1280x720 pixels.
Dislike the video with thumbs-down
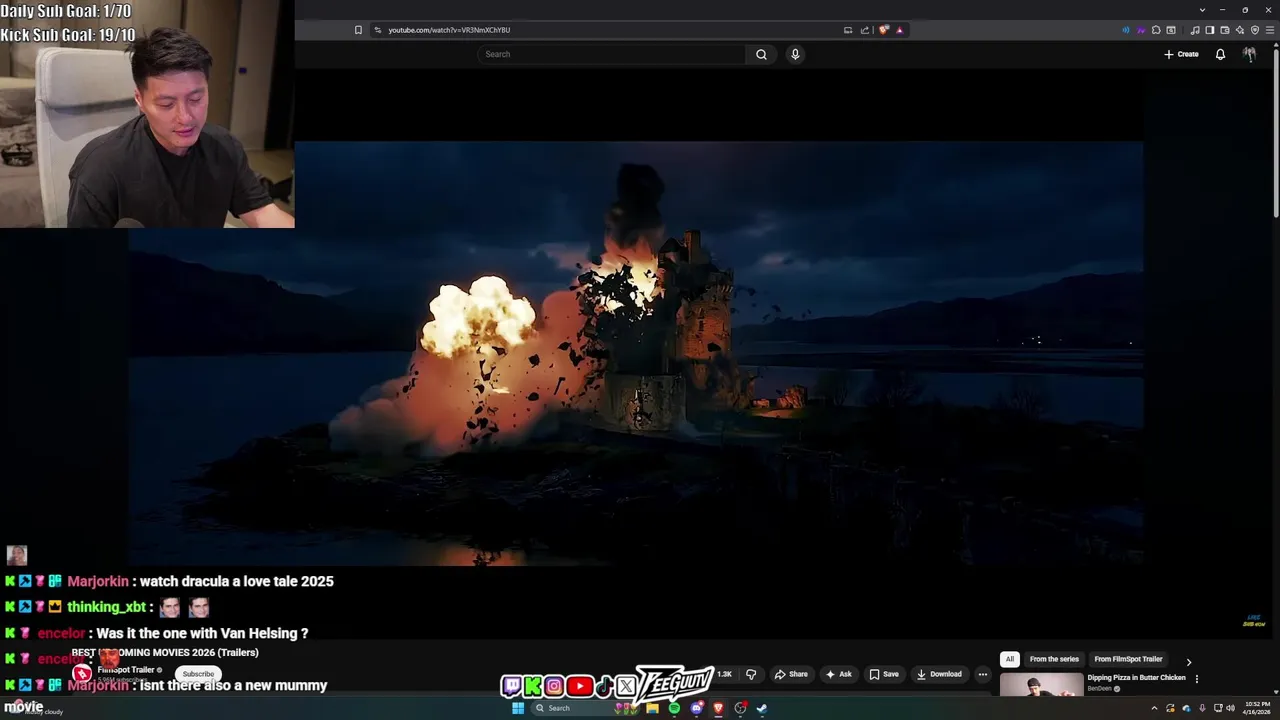pyautogui.click(x=751, y=674)
